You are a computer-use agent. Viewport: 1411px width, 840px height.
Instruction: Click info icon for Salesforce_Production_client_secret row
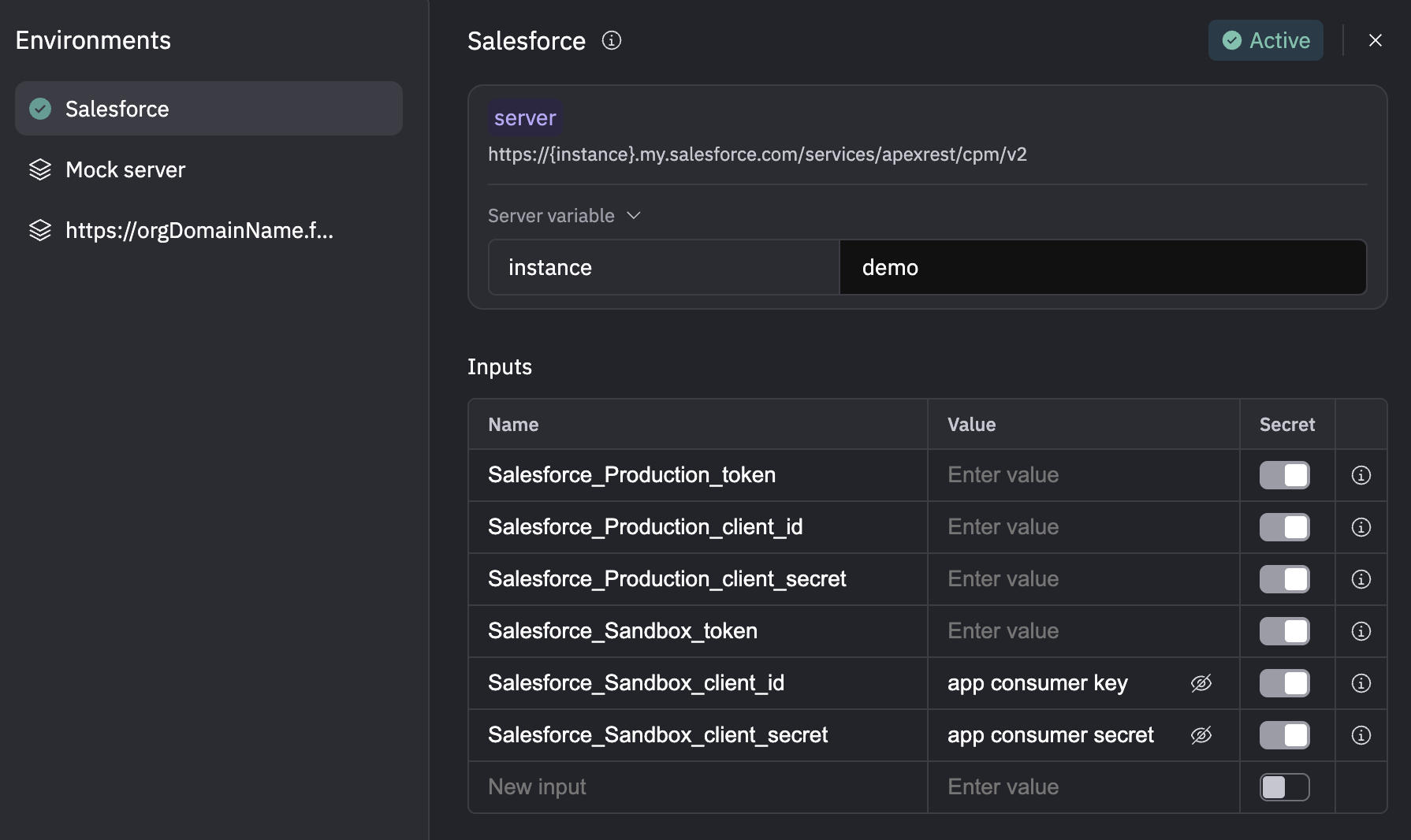[x=1361, y=579]
